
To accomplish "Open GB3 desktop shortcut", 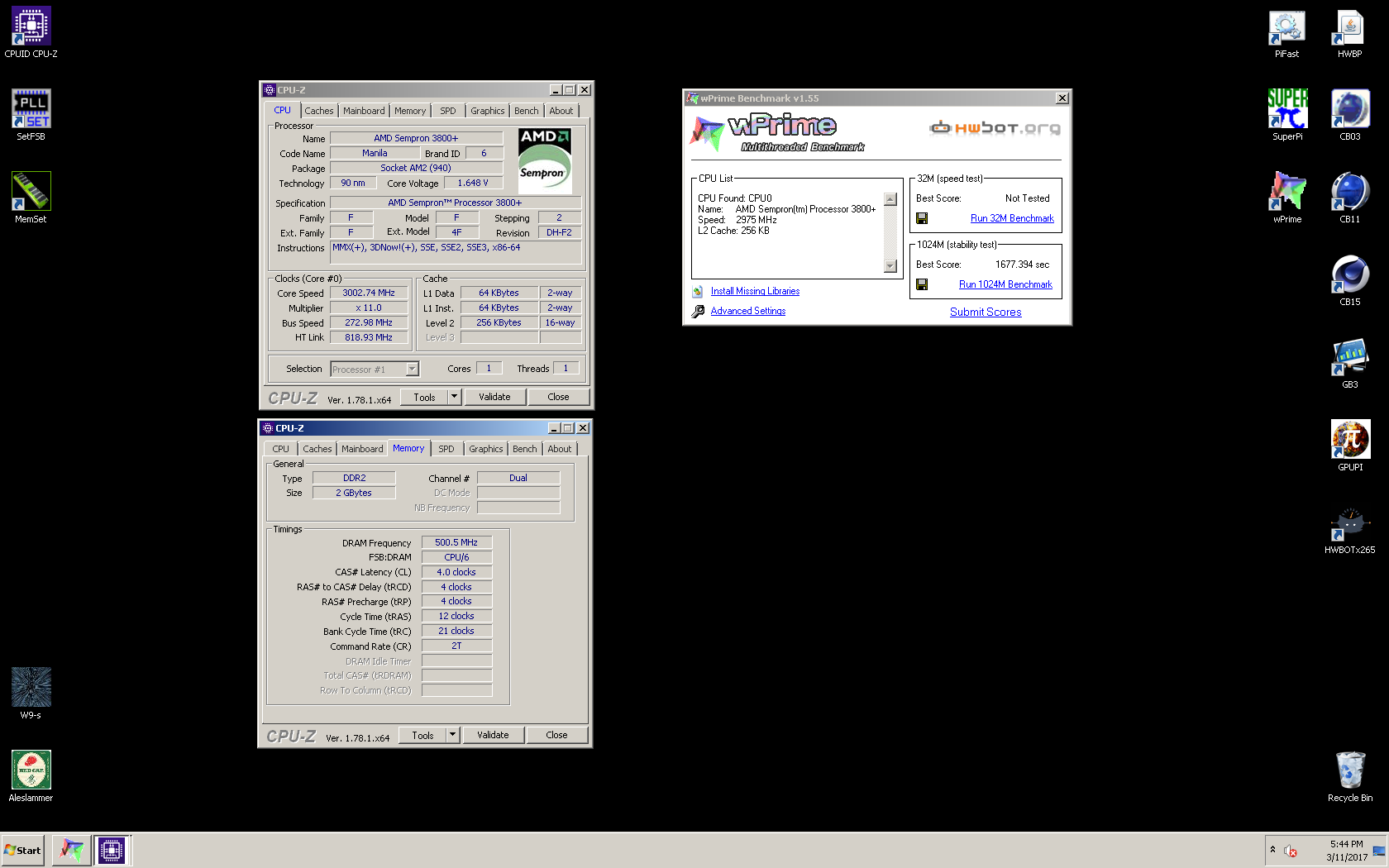I will (x=1349, y=364).
